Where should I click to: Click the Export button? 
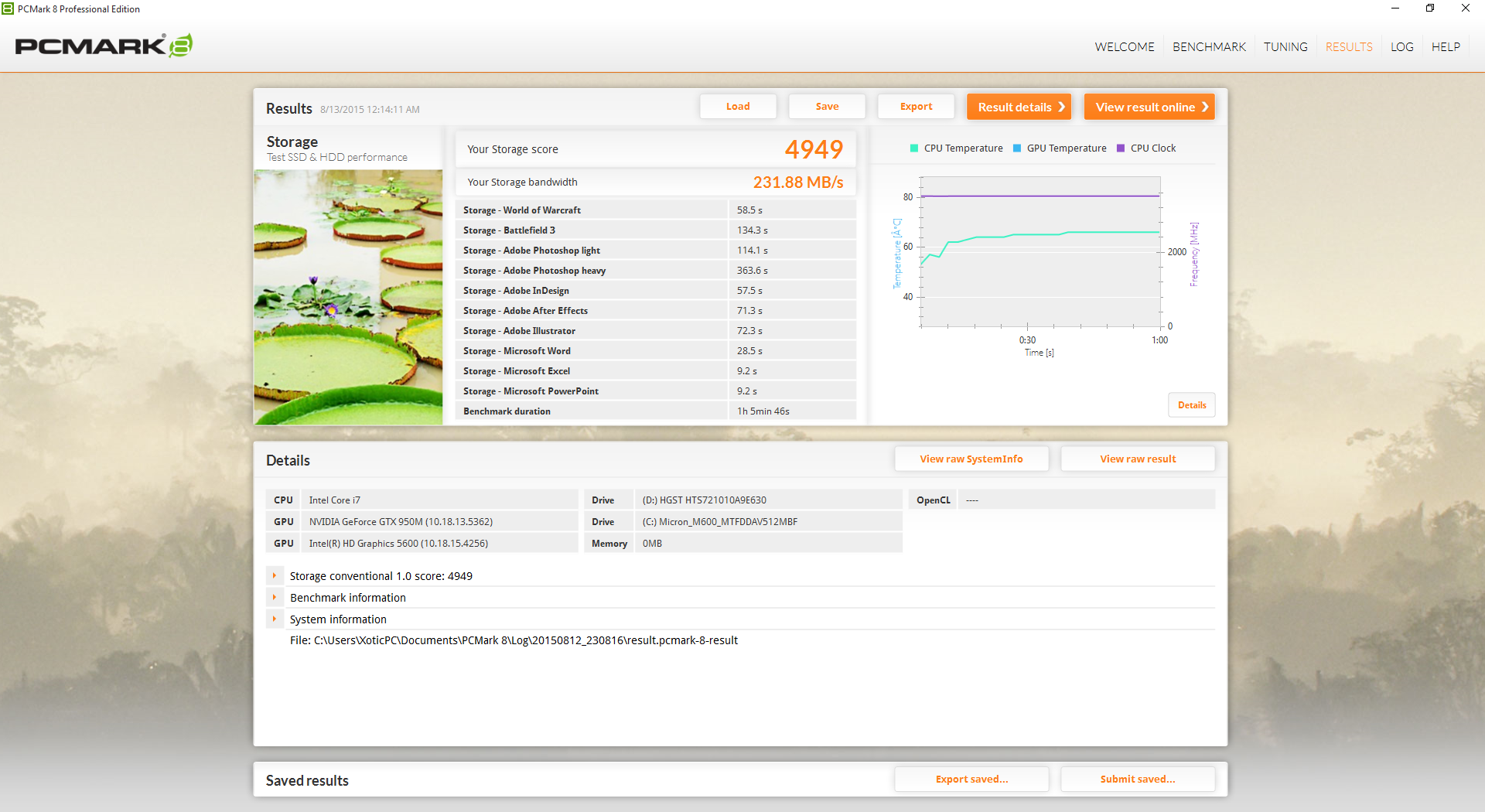coord(916,107)
